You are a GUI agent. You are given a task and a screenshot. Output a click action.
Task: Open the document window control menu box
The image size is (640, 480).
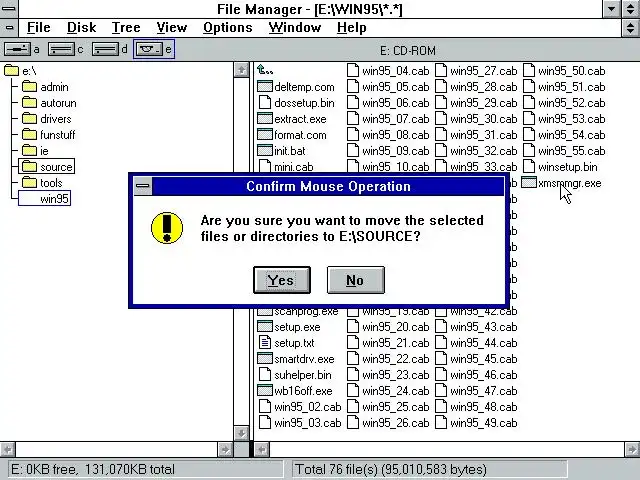coord(9,28)
